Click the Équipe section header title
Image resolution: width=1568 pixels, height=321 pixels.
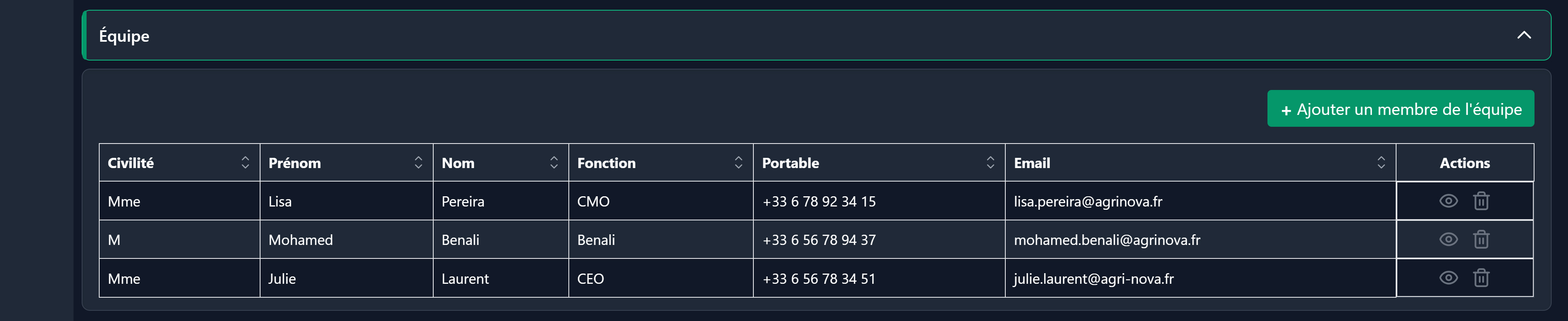[x=124, y=36]
